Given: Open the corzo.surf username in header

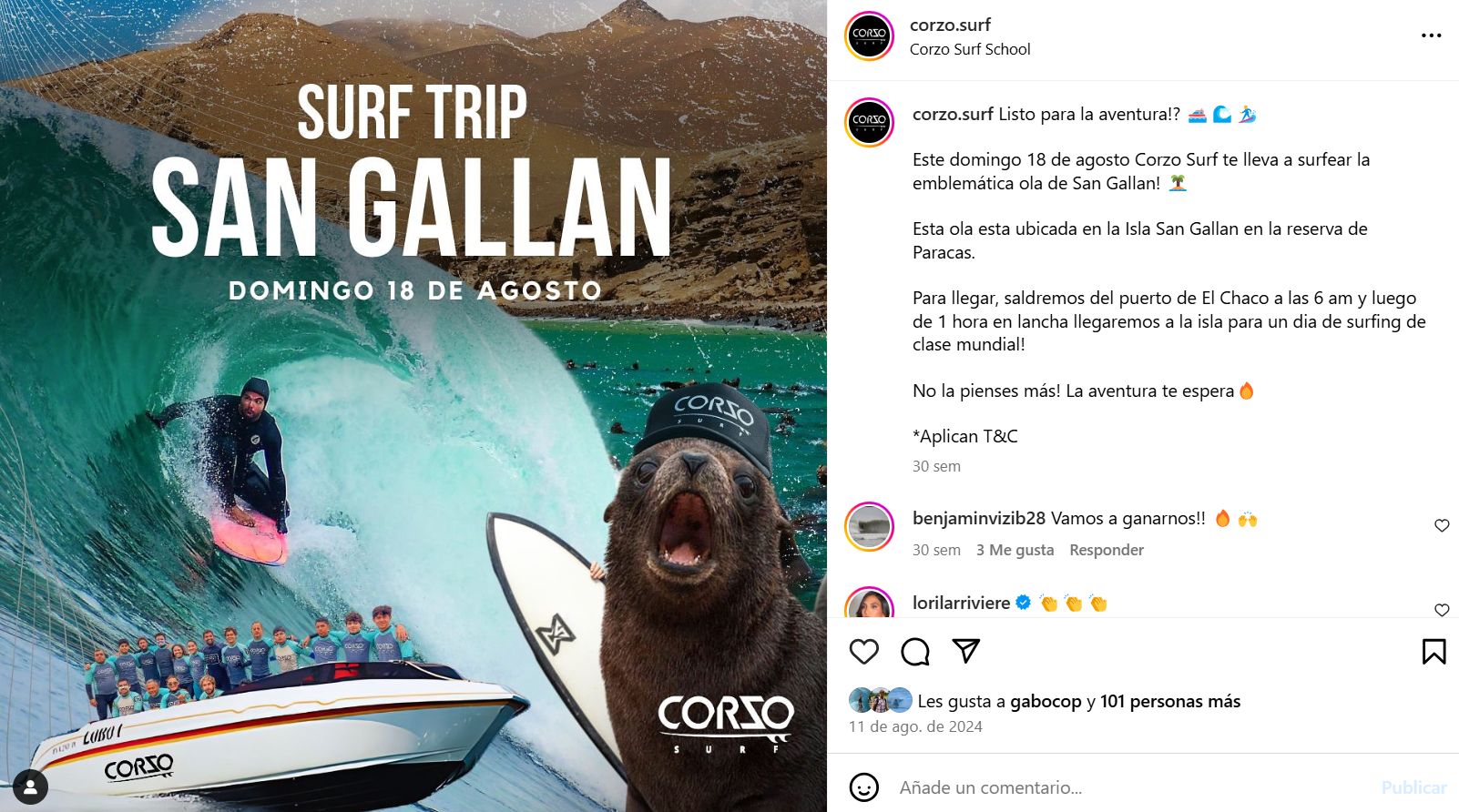Looking at the screenshot, I should (950, 25).
